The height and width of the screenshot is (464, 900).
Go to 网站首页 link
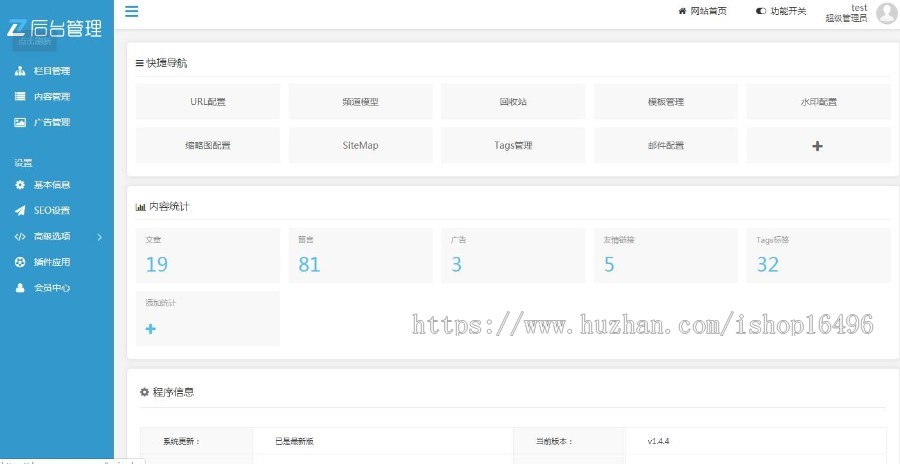(708, 11)
